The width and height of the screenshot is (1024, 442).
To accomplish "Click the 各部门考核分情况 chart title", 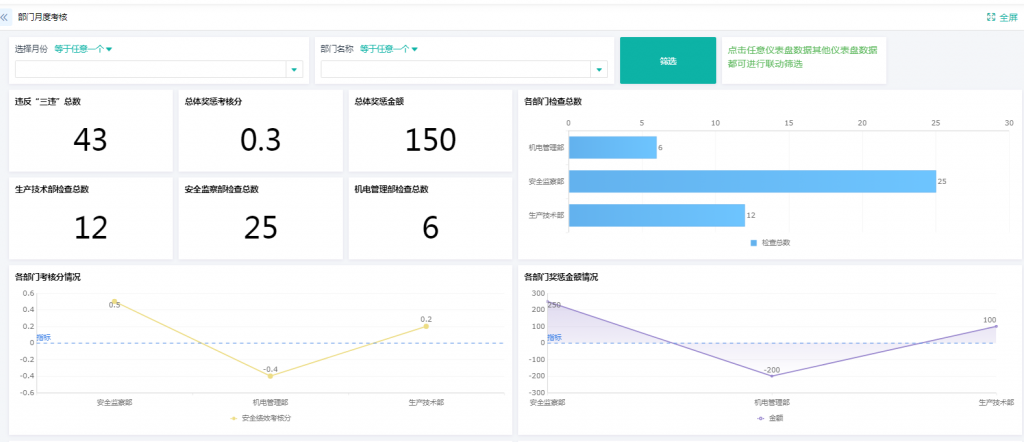I will point(48,277).
